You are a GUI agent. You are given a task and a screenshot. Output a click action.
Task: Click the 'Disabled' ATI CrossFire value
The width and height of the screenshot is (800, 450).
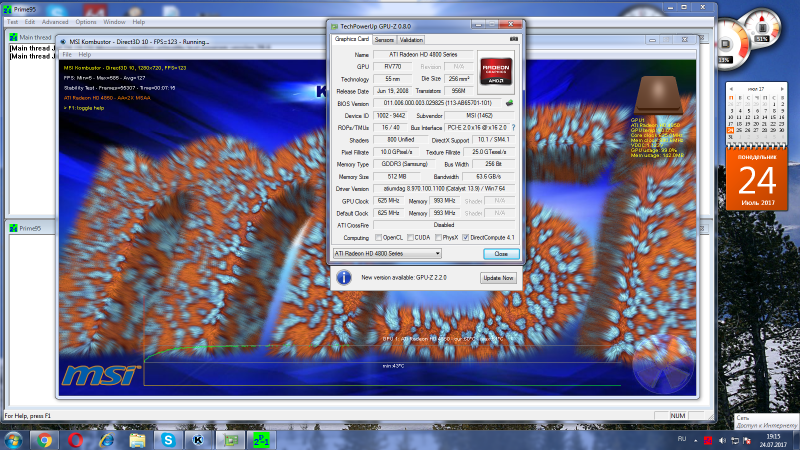[x=443, y=225]
